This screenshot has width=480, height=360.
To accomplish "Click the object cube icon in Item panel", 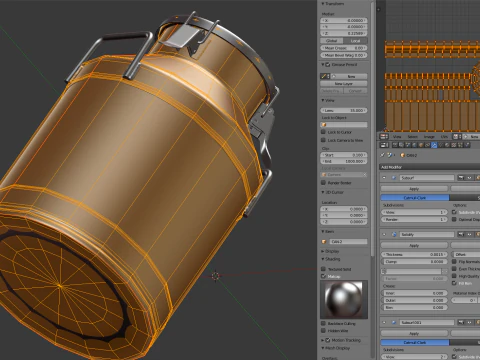I will (x=324, y=241).
